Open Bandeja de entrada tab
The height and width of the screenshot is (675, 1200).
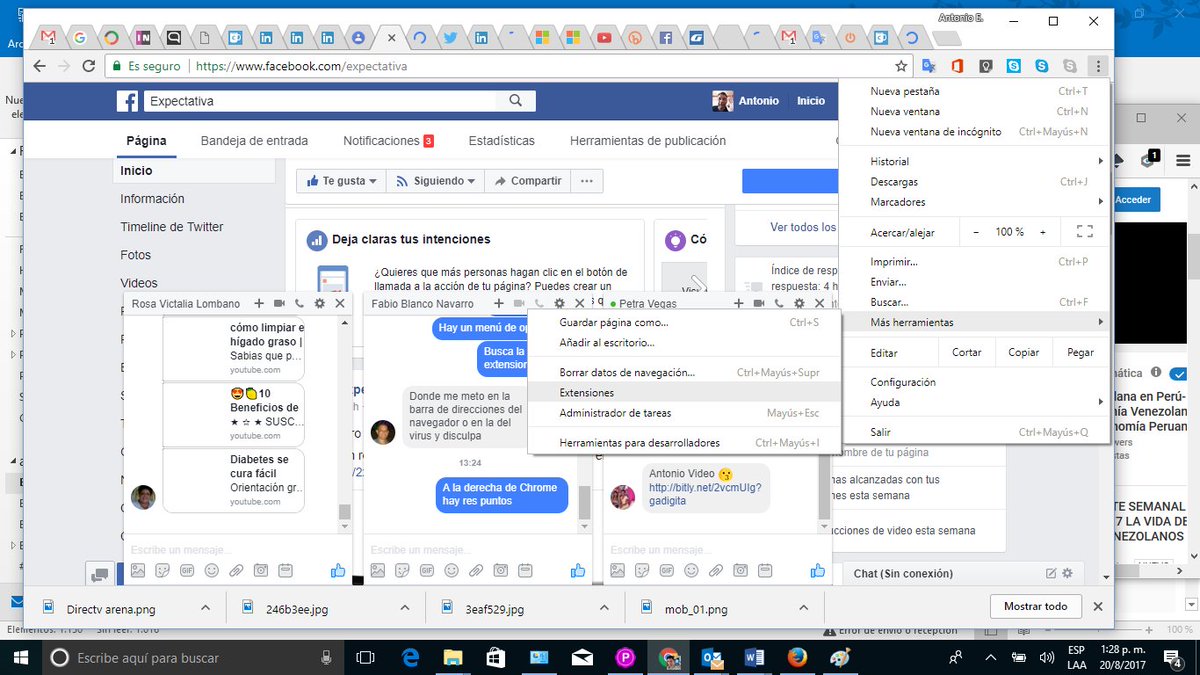coord(254,141)
